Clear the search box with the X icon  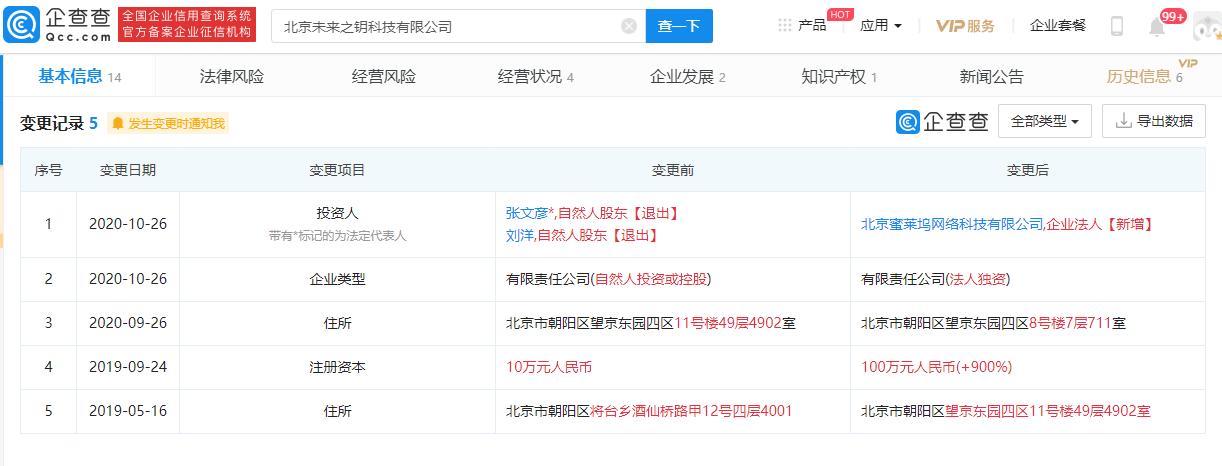(629, 26)
